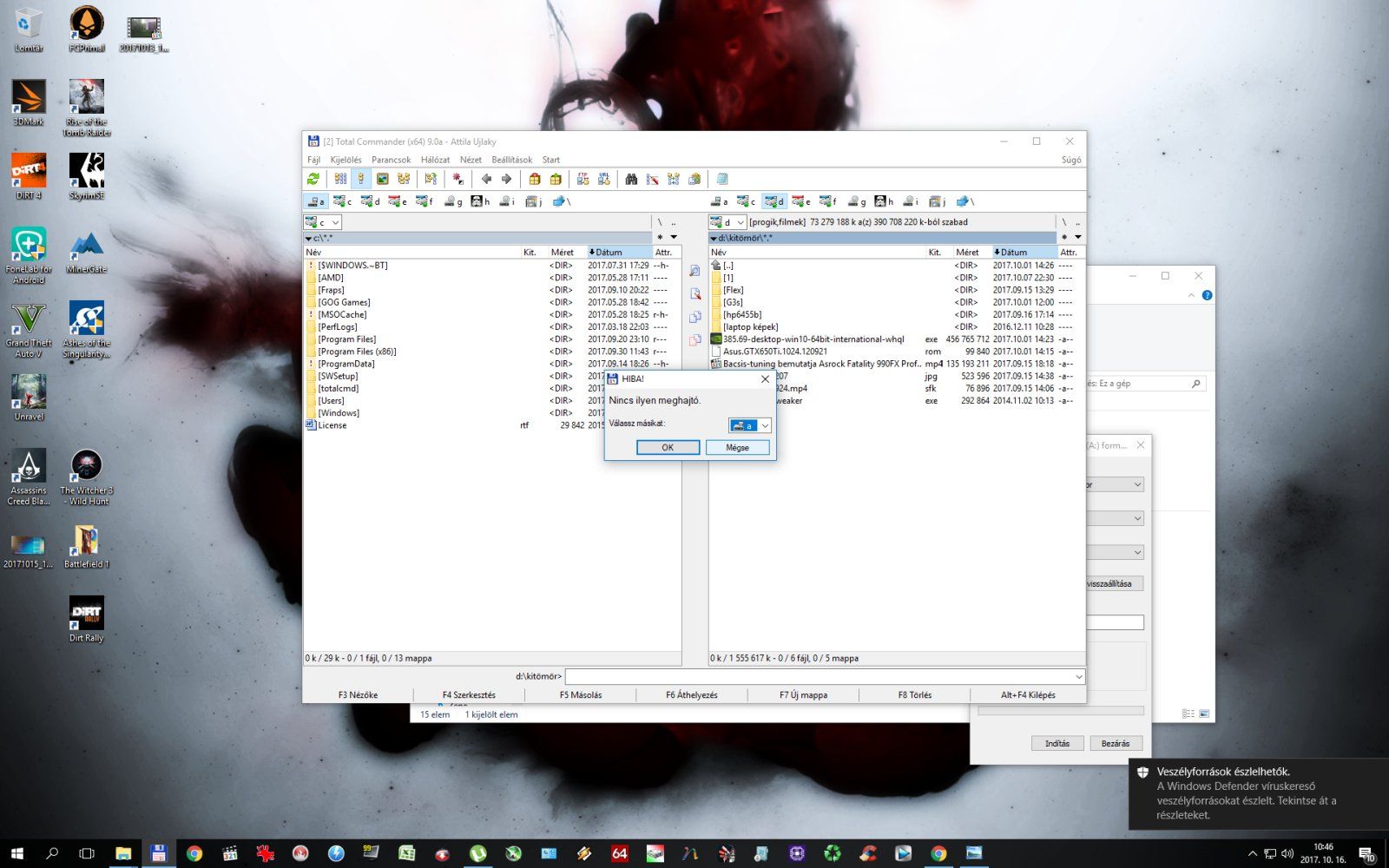Image resolution: width=1389 pixels, height=868 pixels.
Task: Open drive dropdown in HIBA dialog
Action: (x=750, y=425)
